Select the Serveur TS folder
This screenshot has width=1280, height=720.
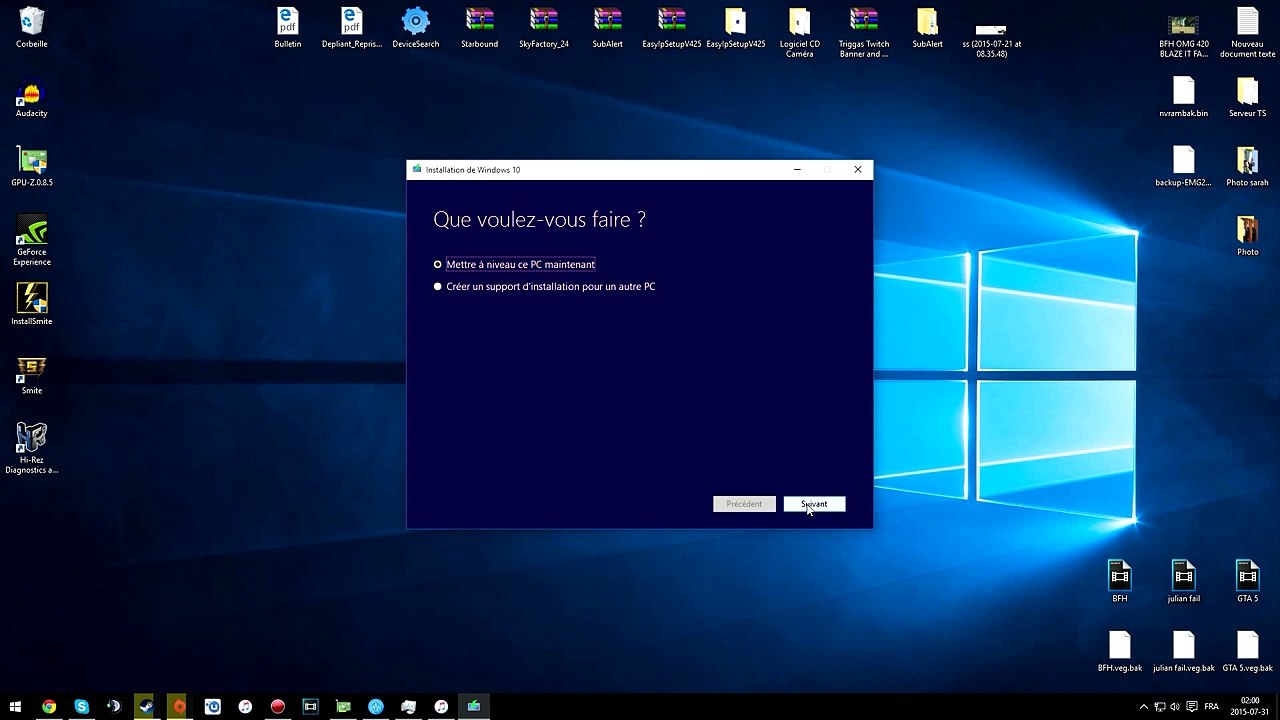click(1248, 98)
